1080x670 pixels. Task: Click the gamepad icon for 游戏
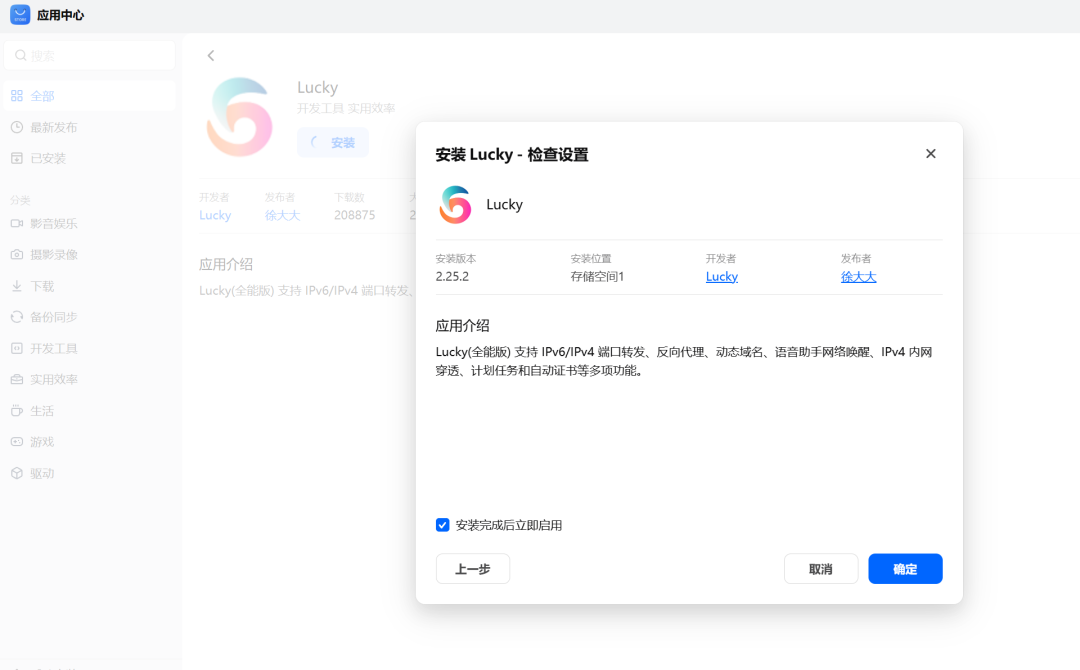(17, 441)
